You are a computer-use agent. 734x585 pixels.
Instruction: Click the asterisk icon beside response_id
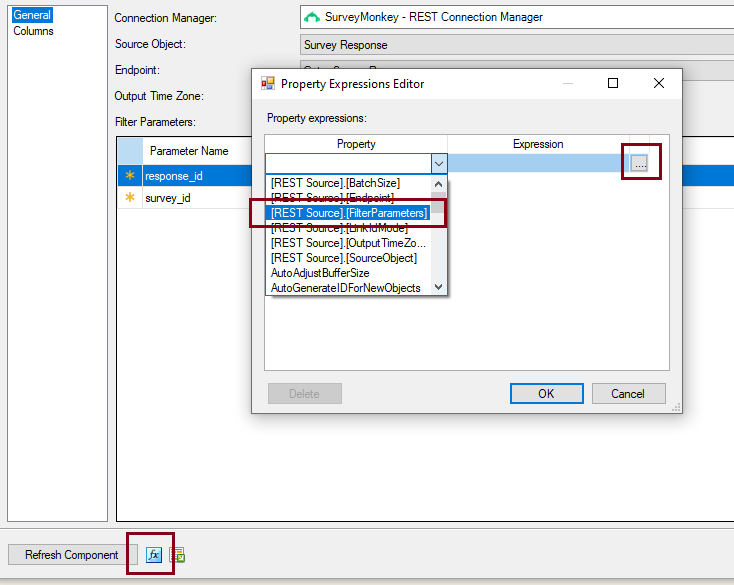click(x=129, y=176)
